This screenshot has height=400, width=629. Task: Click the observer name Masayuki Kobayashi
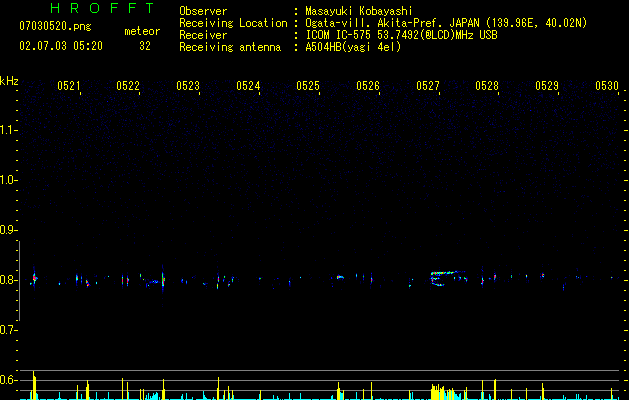point(359,11)
